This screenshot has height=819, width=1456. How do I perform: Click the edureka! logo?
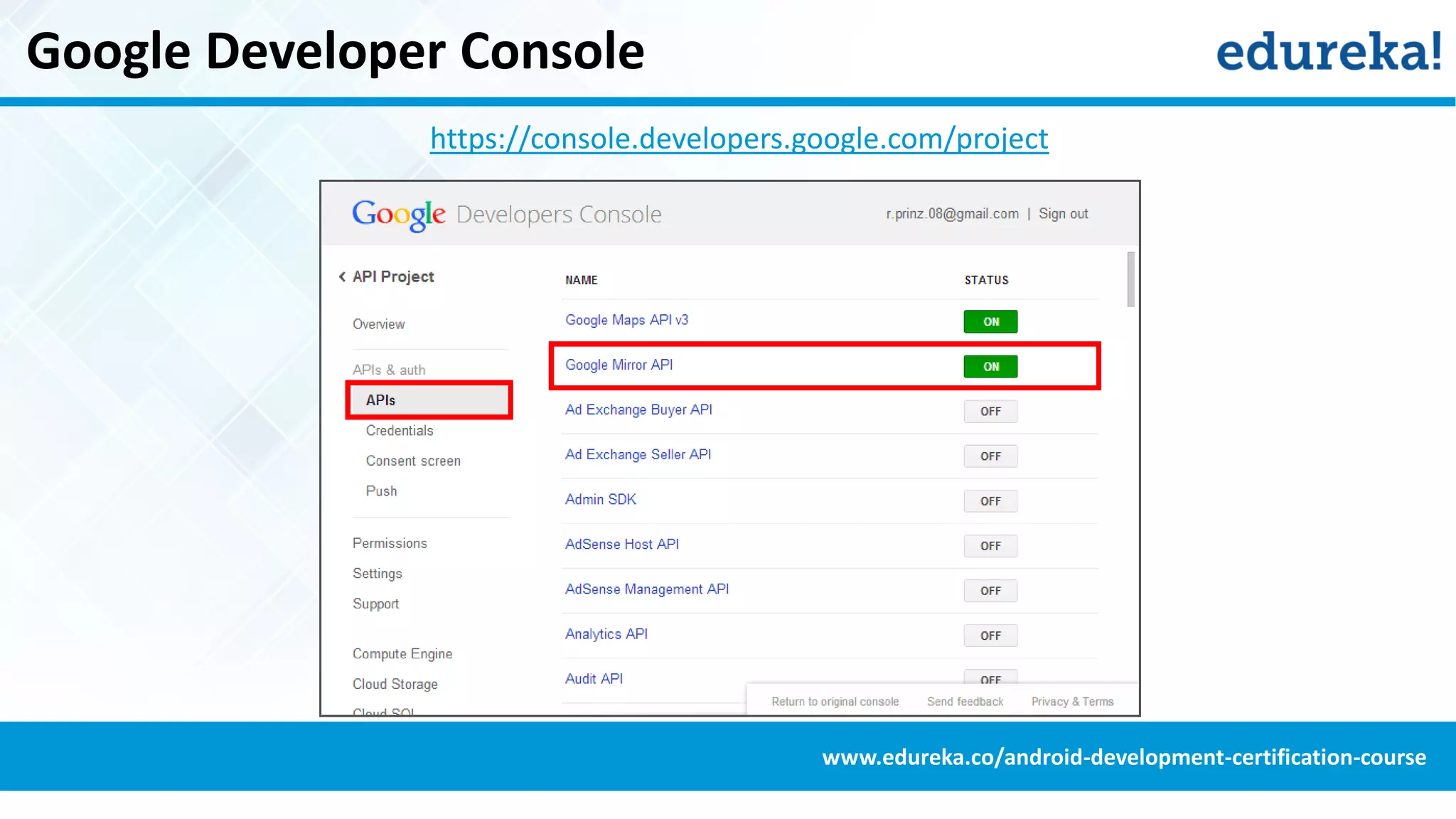coord(1329,51)
